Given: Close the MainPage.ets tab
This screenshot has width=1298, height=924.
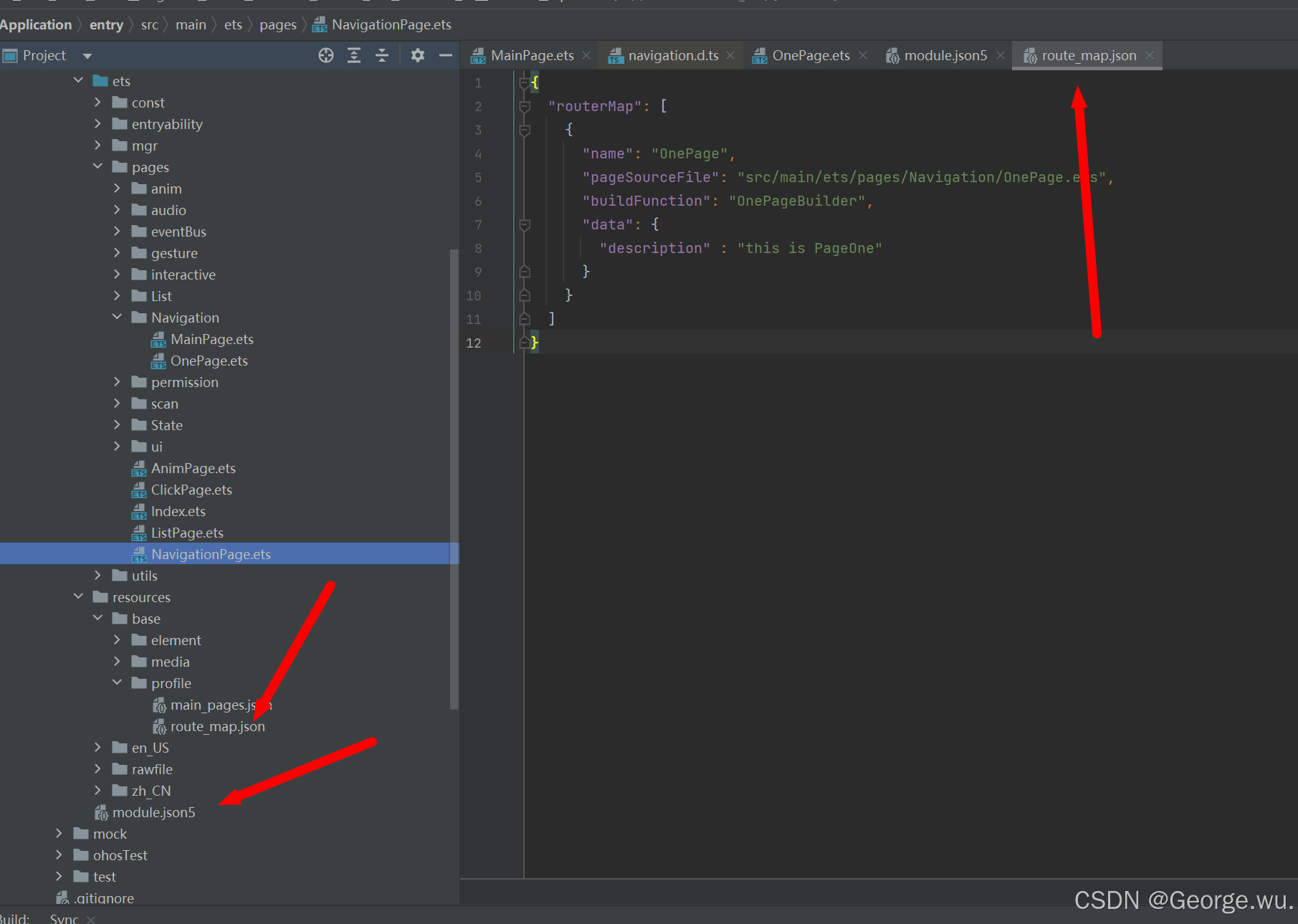Looking at the screenshot, I should [x=586, y=55].
